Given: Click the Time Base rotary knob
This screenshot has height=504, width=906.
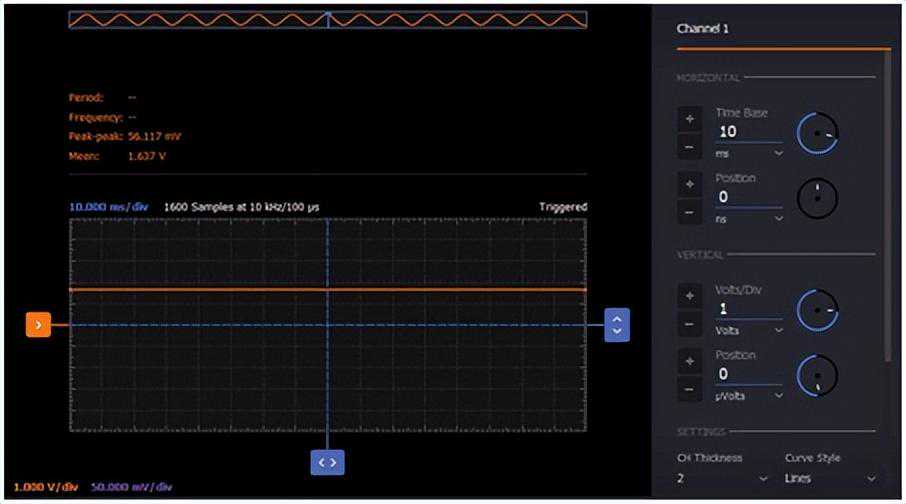Looking at the screenshot, I should click(817, 134).
